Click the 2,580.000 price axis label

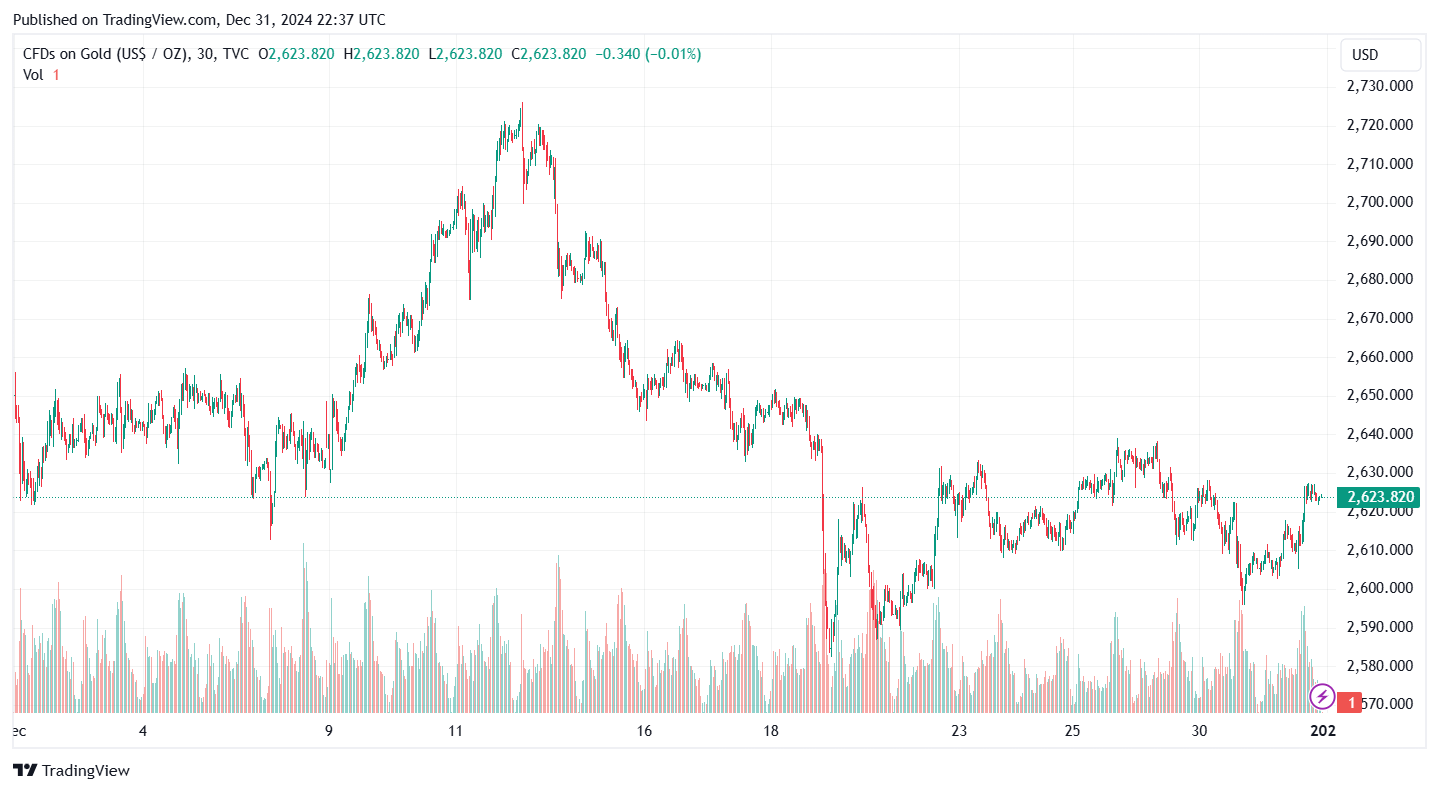pyautogui.click(x=1380, y=666)
